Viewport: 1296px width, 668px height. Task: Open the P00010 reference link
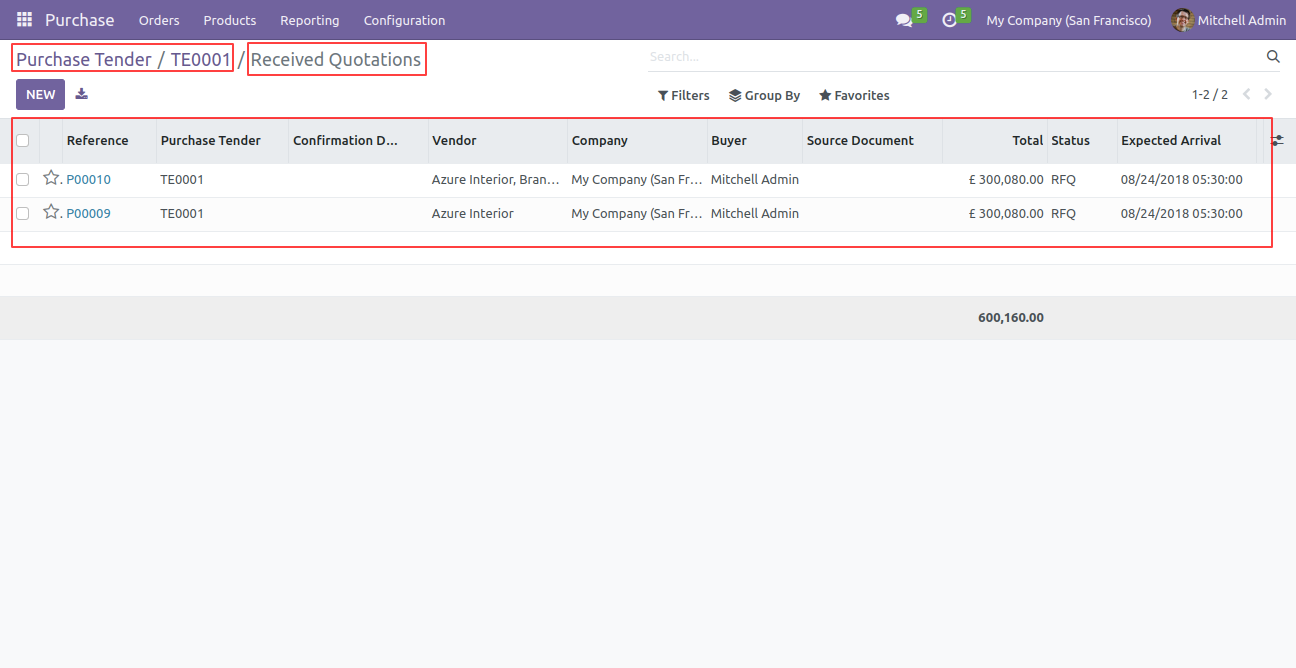point(88,180)
